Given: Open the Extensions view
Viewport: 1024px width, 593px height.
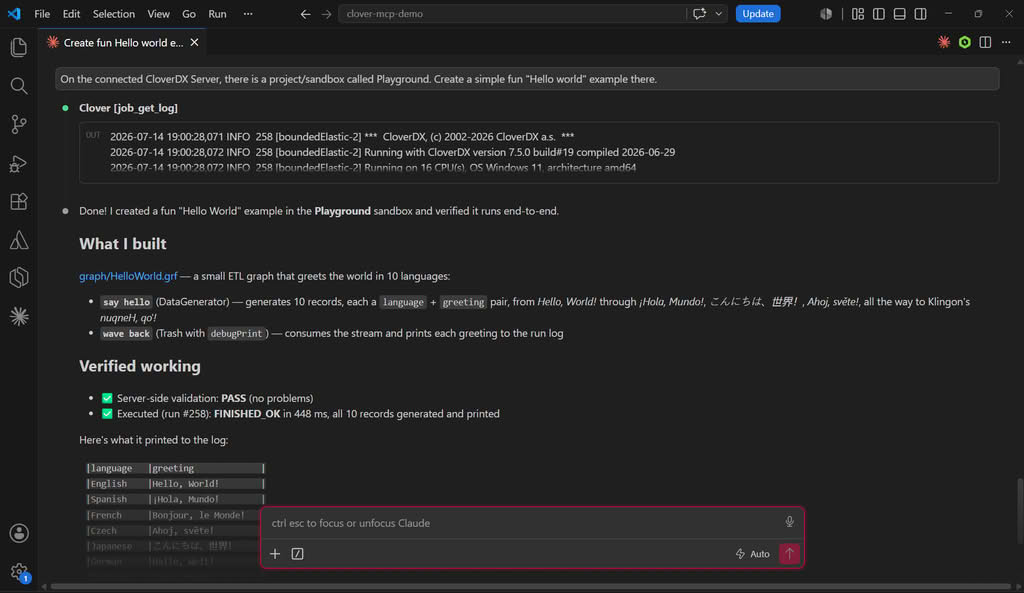Looking at the screenshot, I should click(19, 201).
